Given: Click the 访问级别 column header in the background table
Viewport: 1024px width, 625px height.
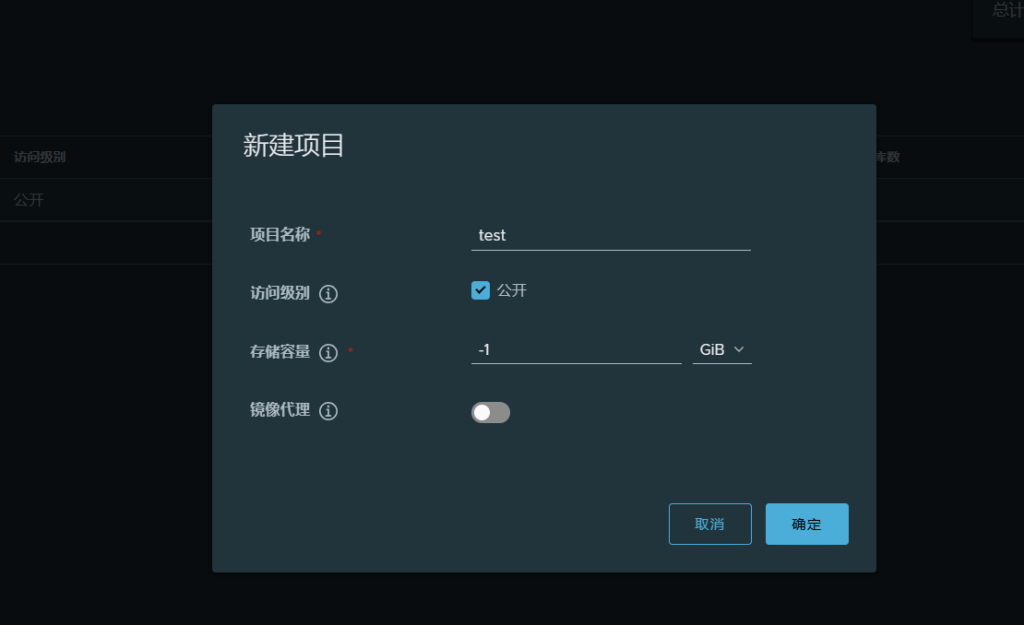Looking at the screenshot, I should pyautogui.click(x=40, y=157).
